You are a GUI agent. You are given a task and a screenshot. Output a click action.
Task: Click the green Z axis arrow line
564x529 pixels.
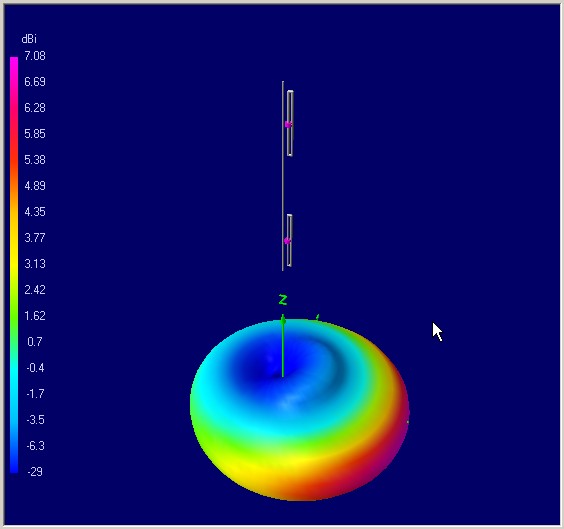(283, 346)
